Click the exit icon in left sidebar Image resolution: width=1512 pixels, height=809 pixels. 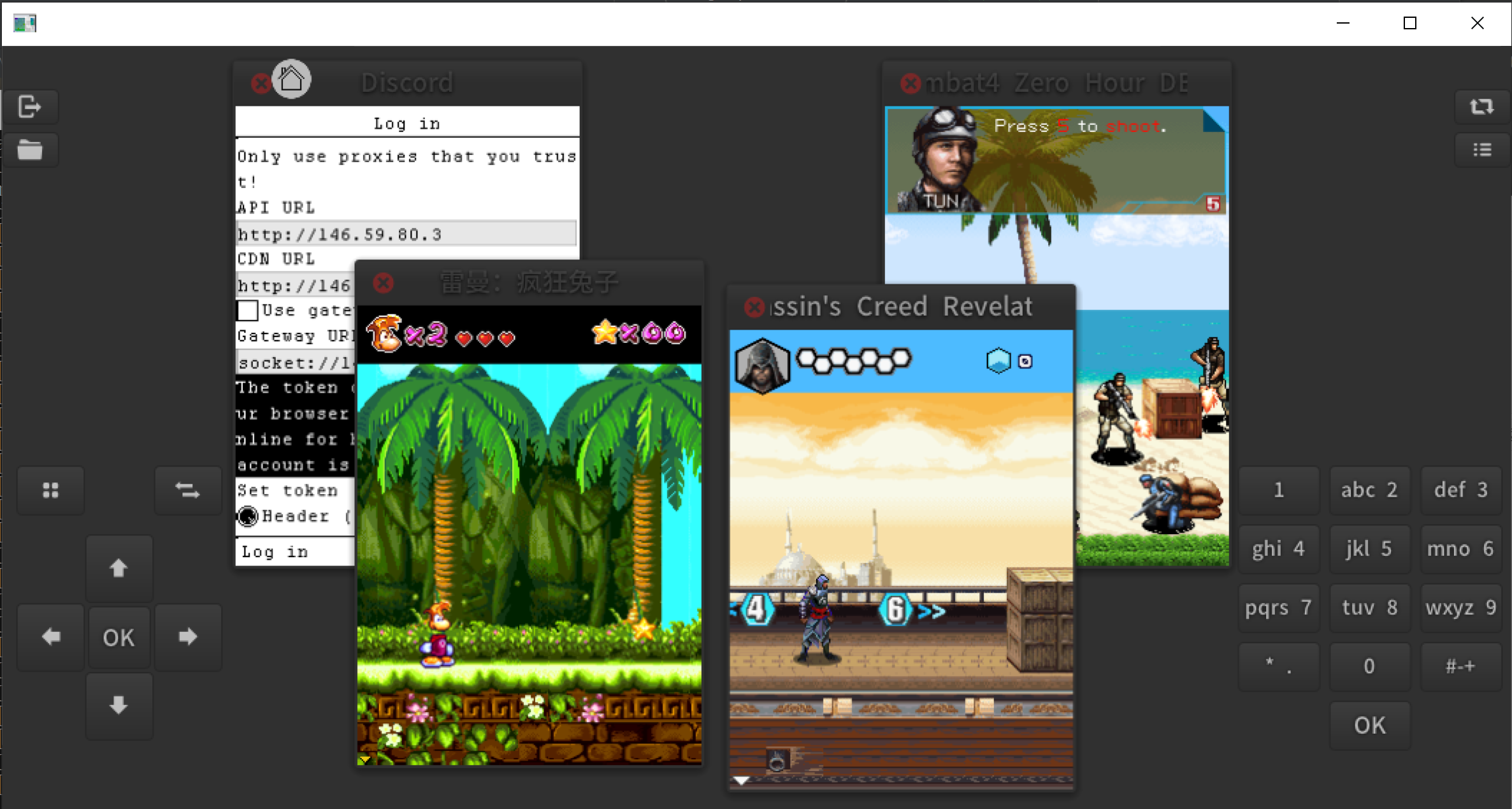coord(29,106)
